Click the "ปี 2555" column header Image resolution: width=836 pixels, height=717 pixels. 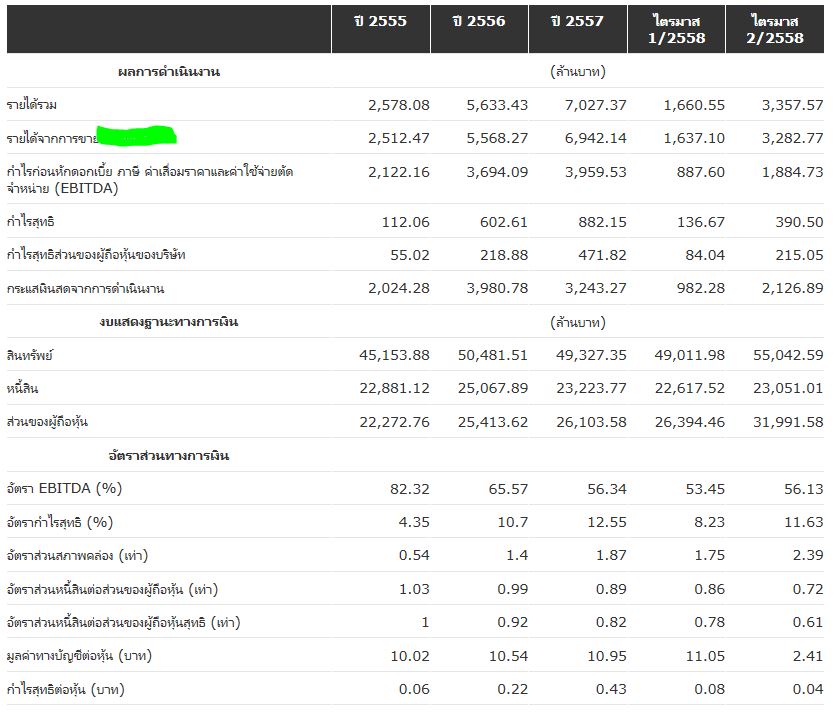tap(380, 21)
